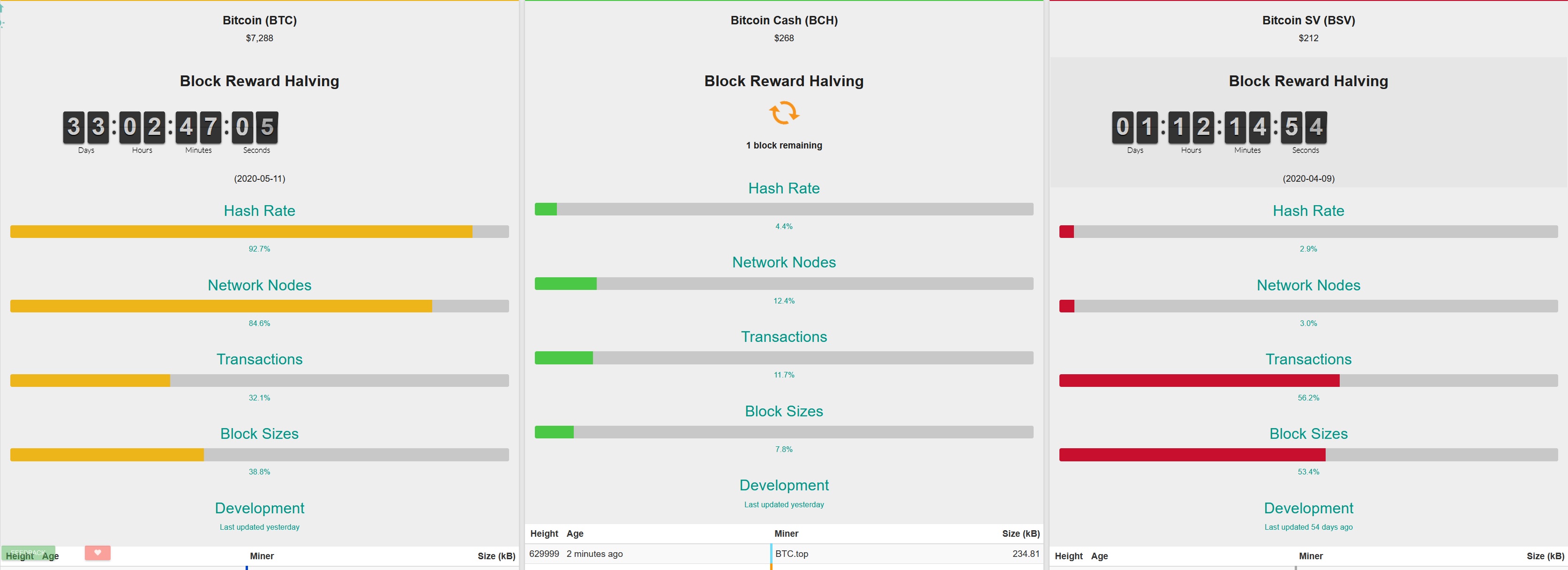Open the Bitcoin Cash Hash Rate heading
The width and height of the screenshot is (1568, 570).
(784, 188)
